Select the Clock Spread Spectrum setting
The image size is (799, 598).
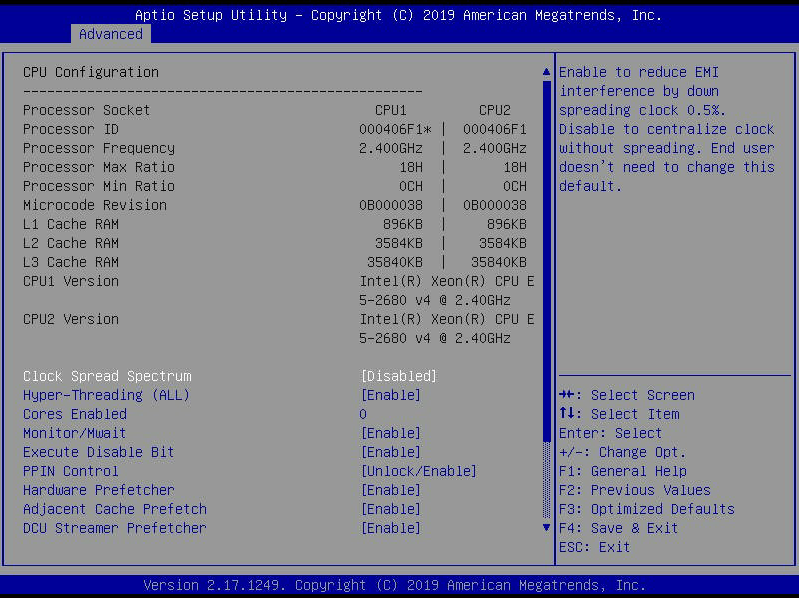107,376
